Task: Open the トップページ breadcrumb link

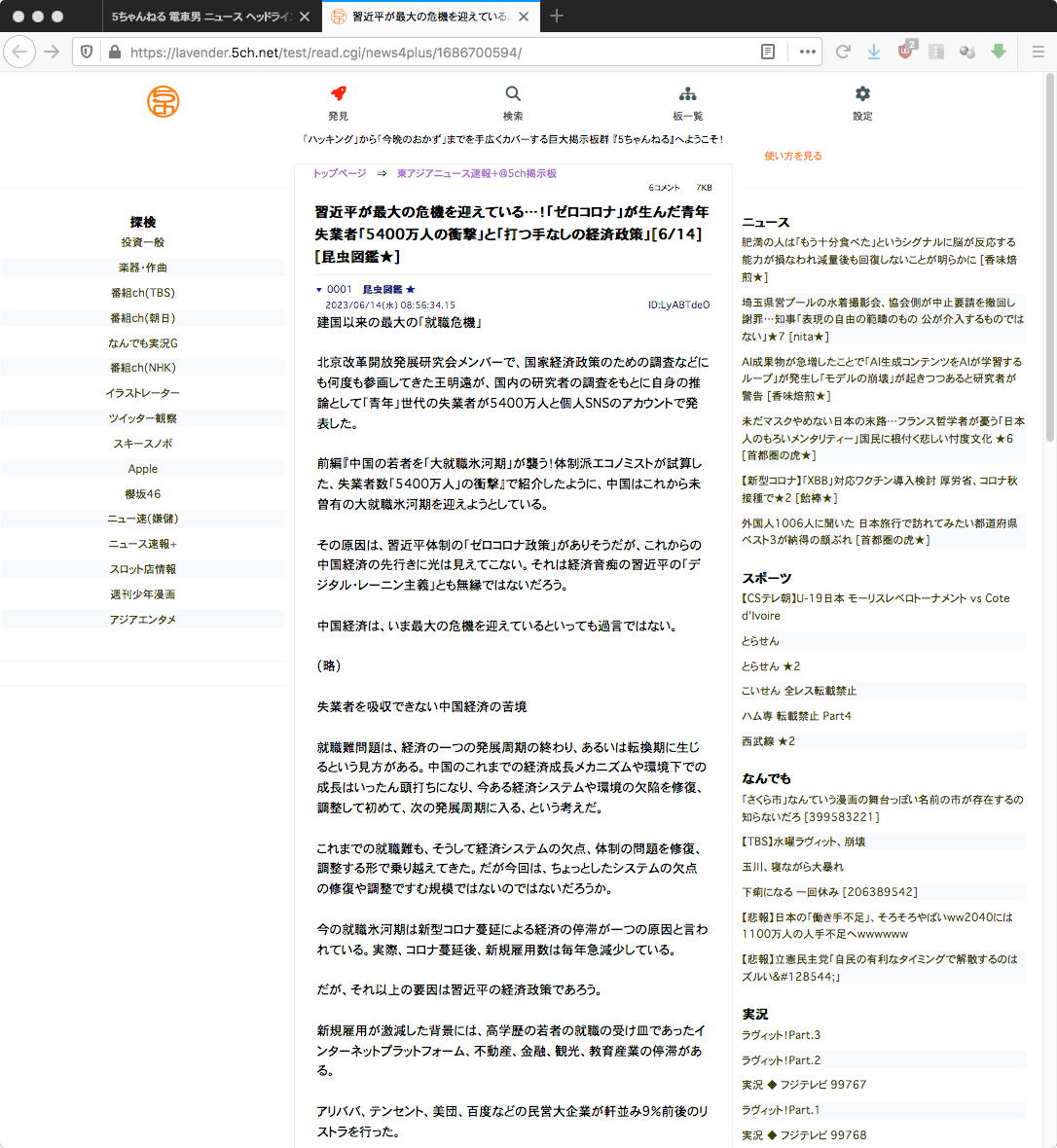Action: (x=340, y=173)
